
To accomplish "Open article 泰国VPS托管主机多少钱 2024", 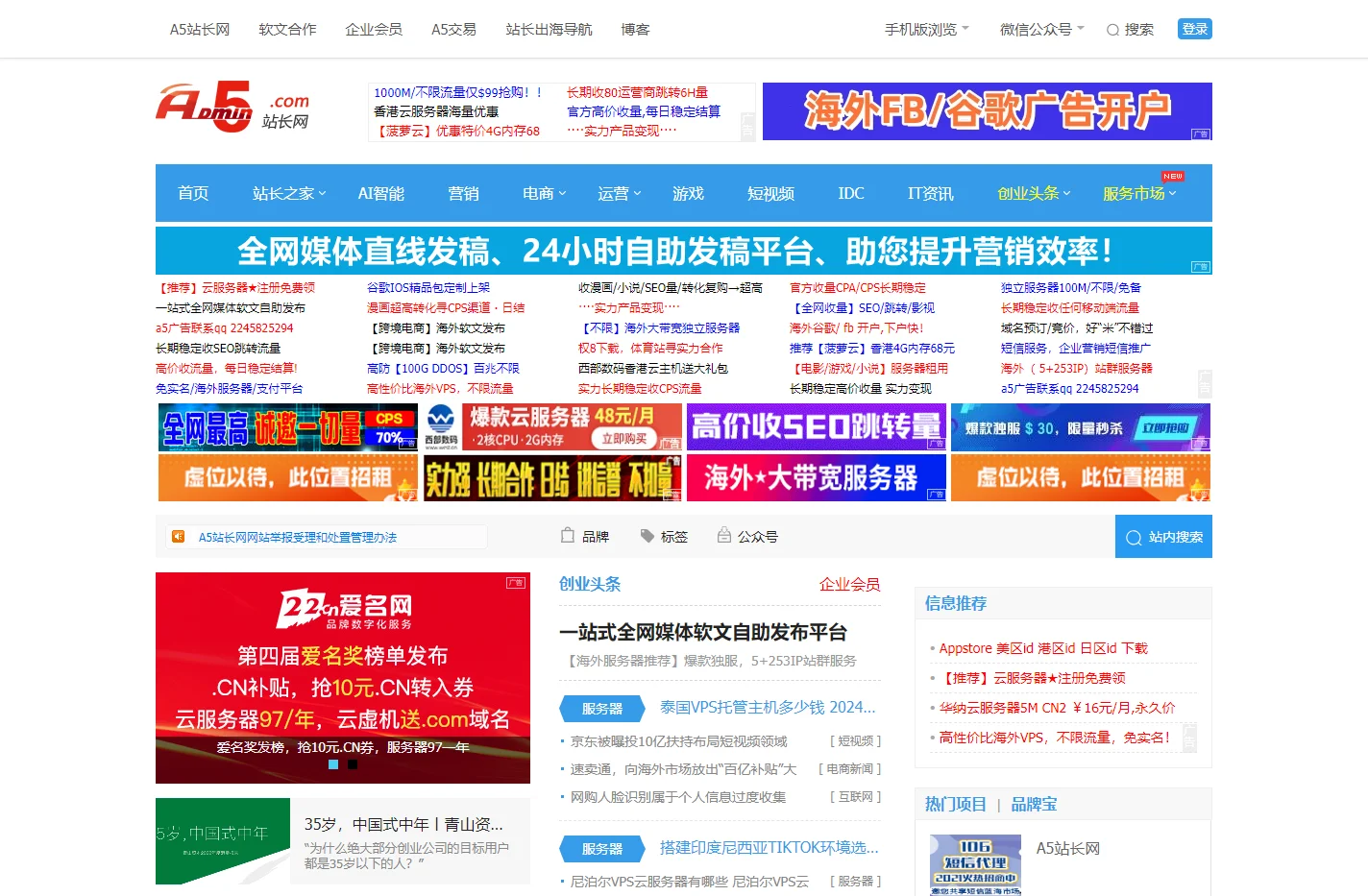I will tap(768, 708).
